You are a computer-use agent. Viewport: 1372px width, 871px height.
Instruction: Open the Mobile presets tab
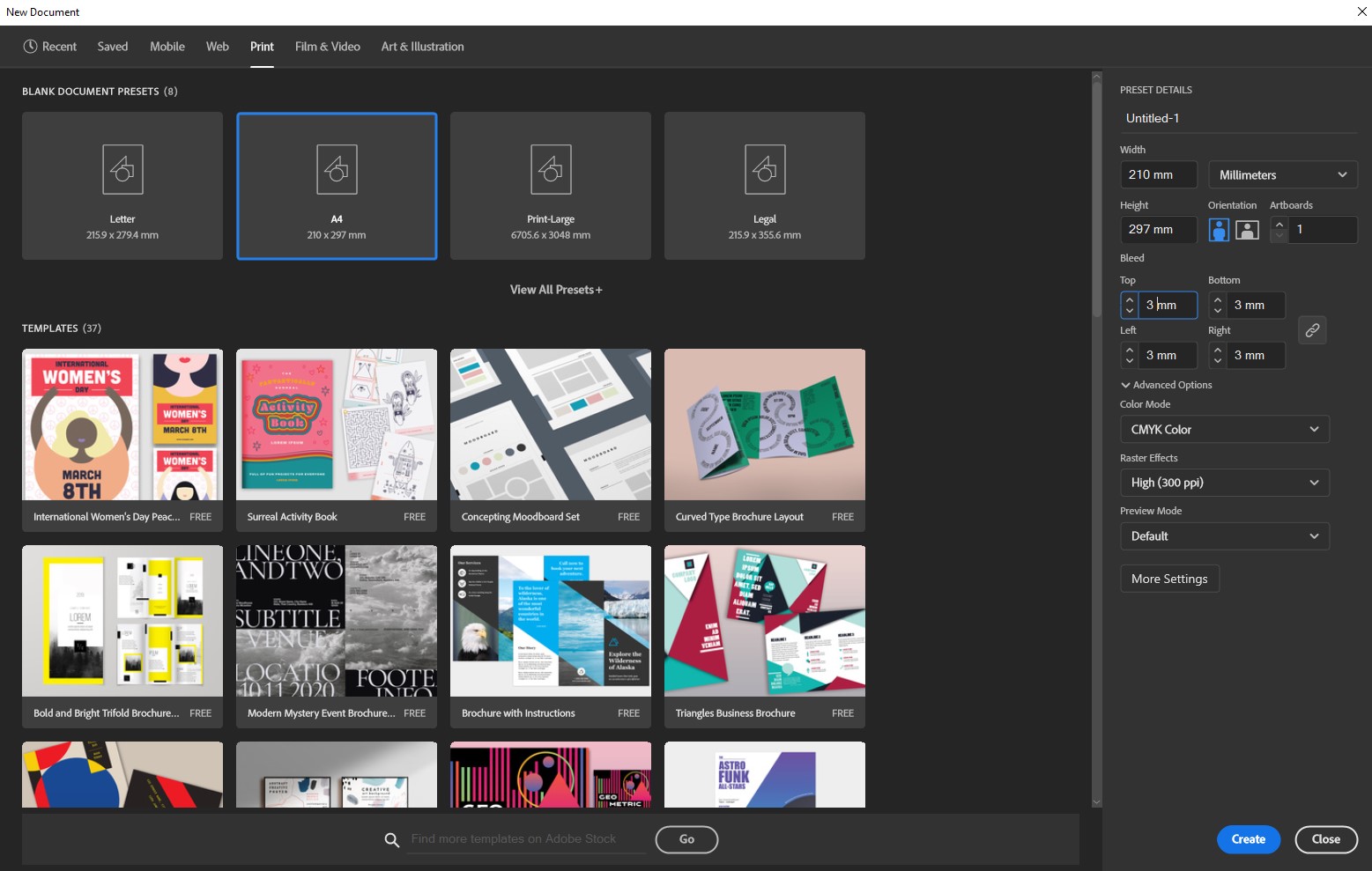click(167, 46)
